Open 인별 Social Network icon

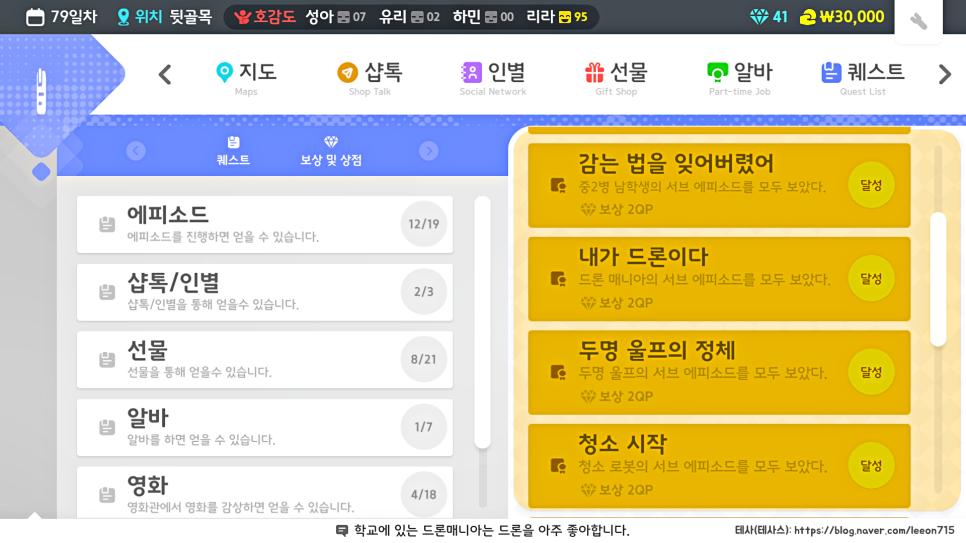(471, 72)
